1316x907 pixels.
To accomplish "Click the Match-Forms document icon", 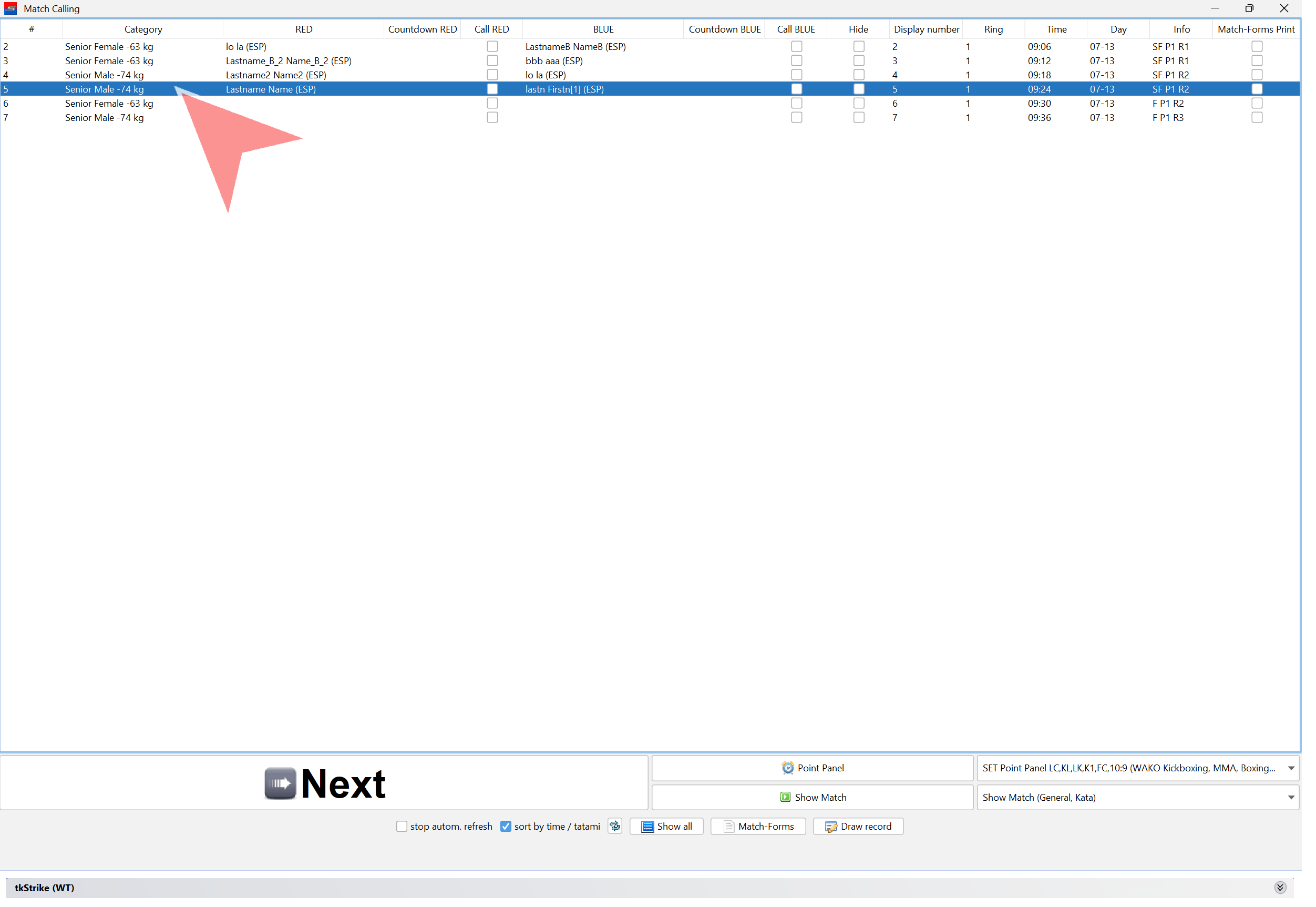I will [729, 827].
